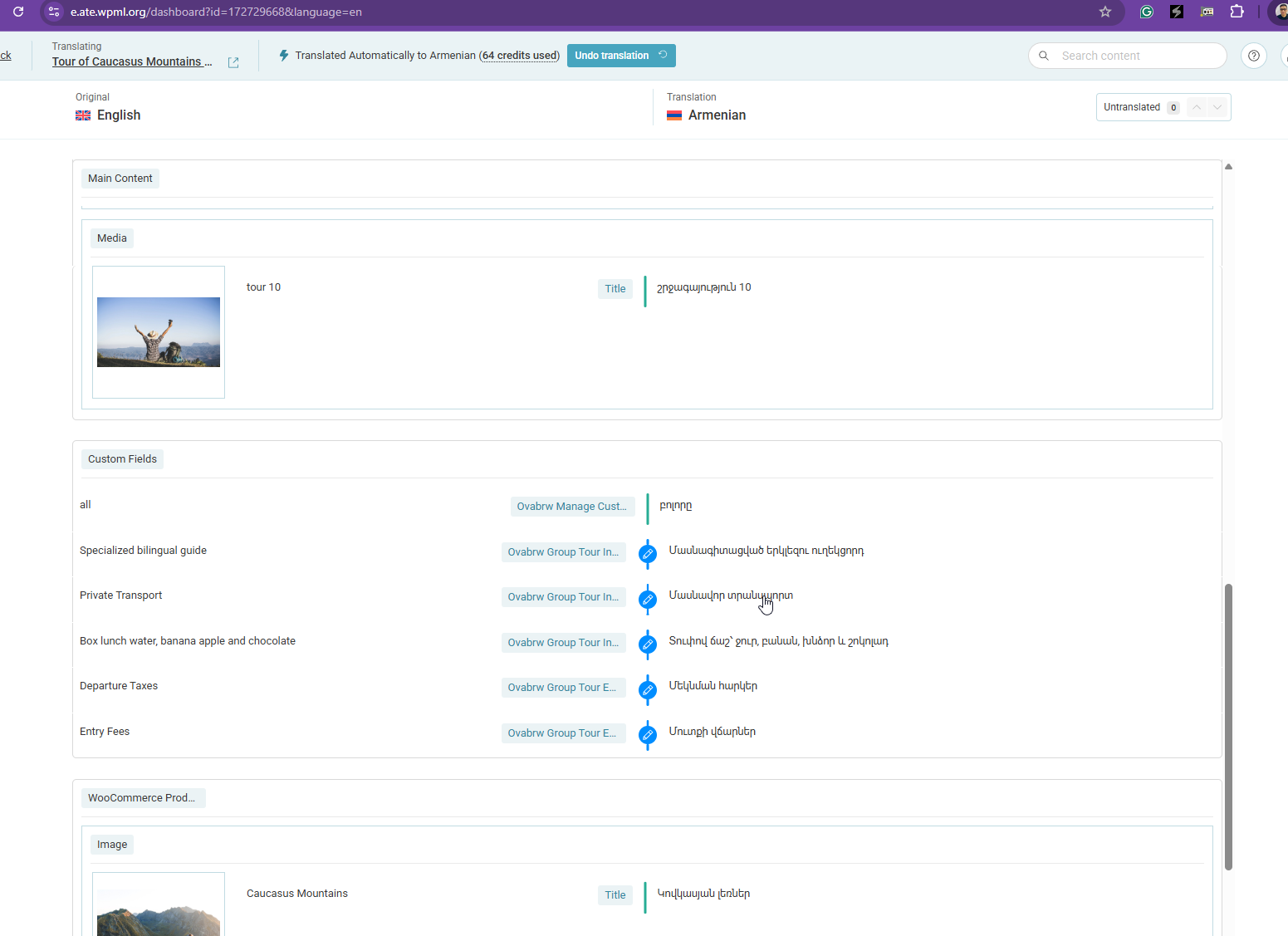Open the browser extensions puzzle icon
Screen dimensions: 1288x936
pyautogui.click(x=1237, y=12)
